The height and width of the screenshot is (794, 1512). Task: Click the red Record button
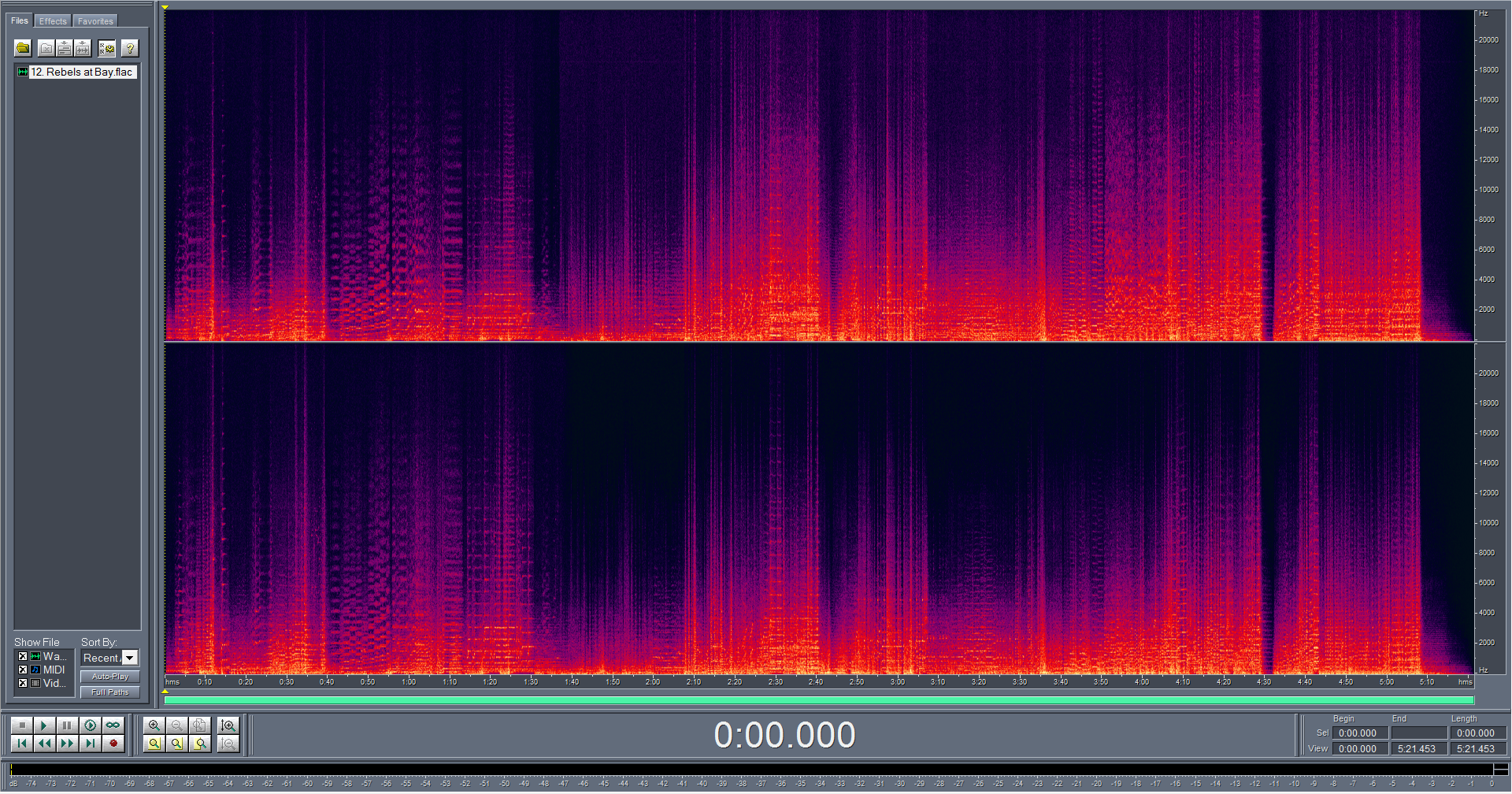113,744
